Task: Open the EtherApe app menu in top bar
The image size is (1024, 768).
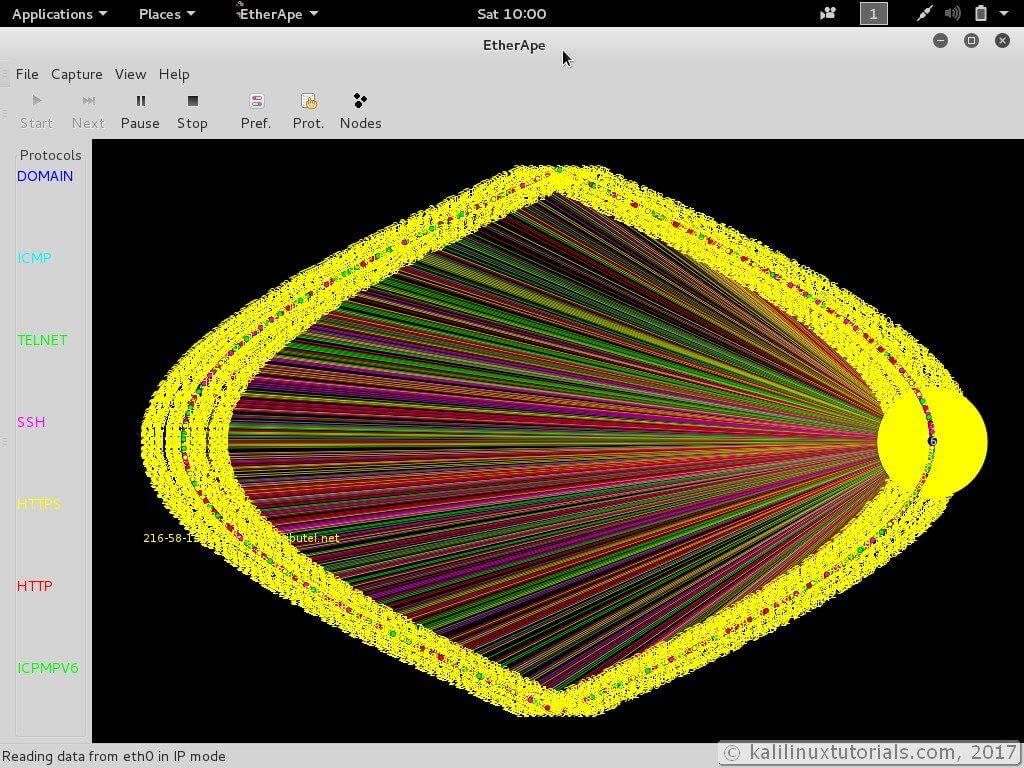Action: click(278, 14)
